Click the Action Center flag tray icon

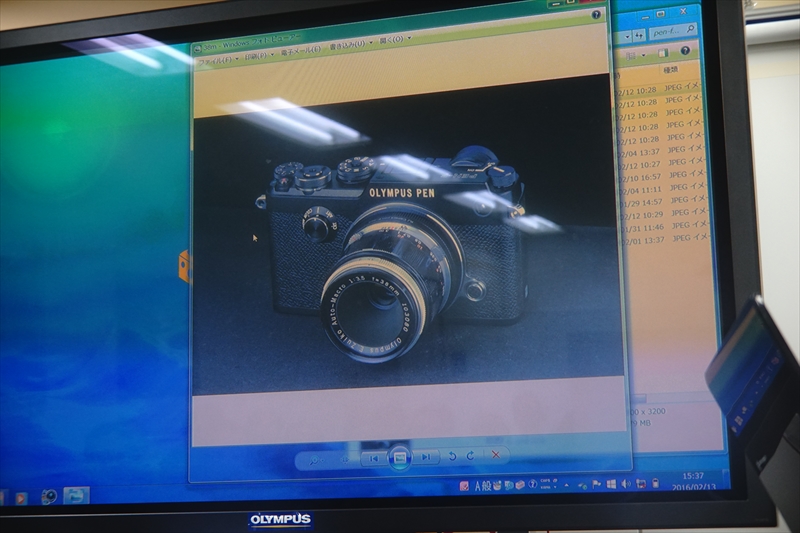(x=596, y=484)
